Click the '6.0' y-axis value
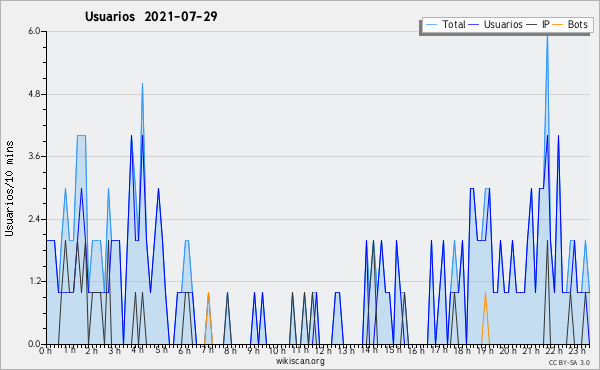Image resolution: width=600 pixels, height=370 pixels. 34,31
